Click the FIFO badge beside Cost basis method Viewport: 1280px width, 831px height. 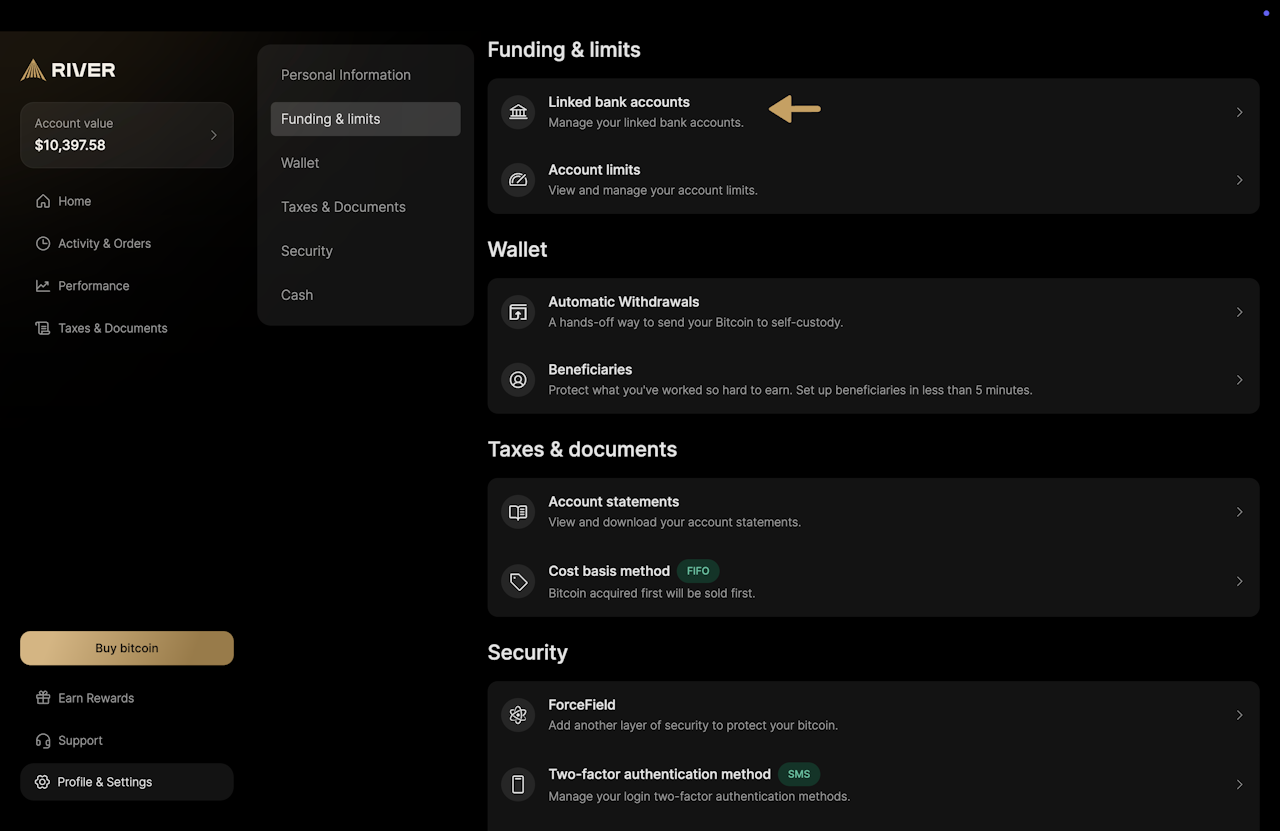tap(698, 571)
